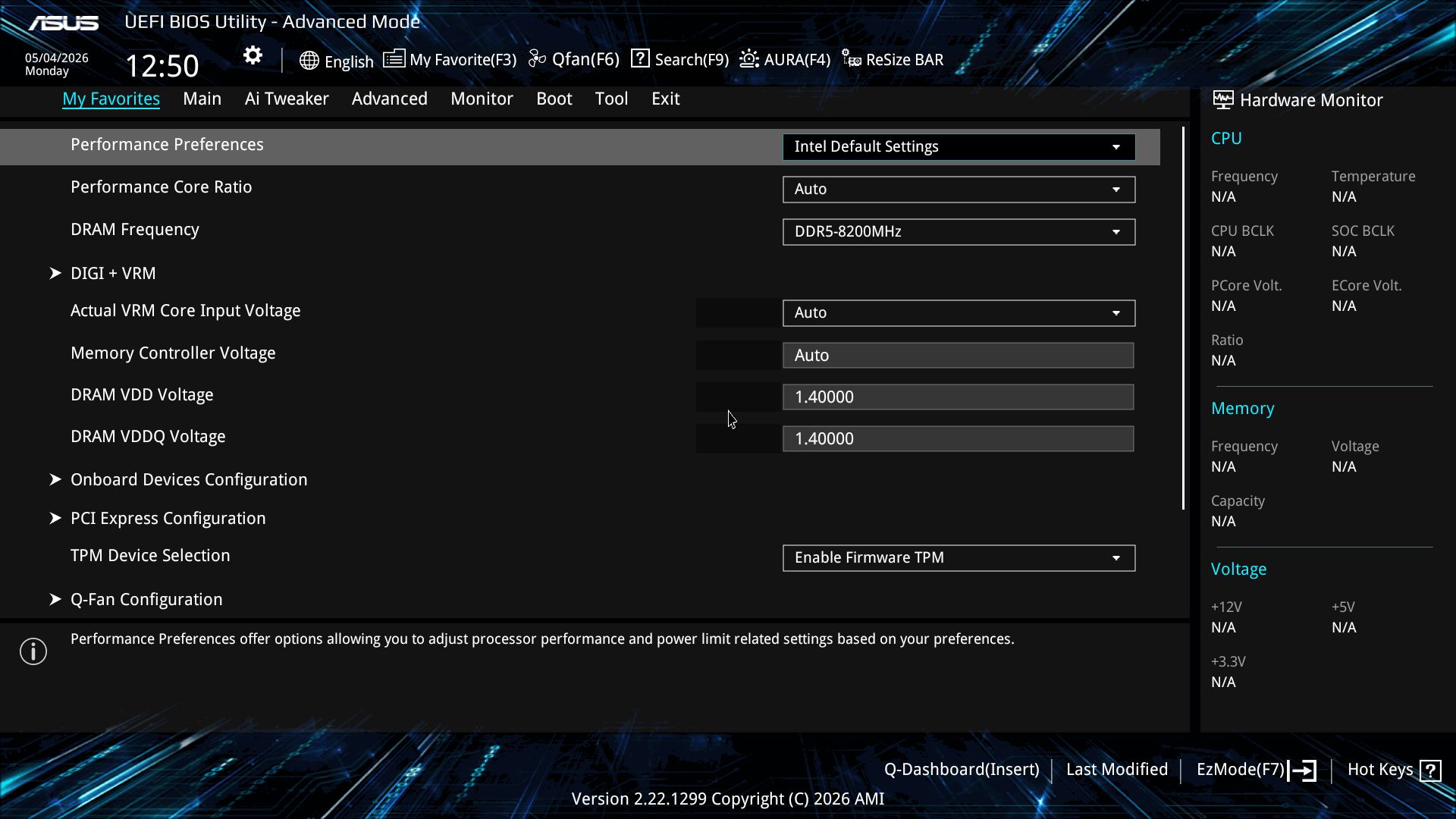Viewport: 1456px width, 819px height.
Task: Click the Version 2.22.1299 copyright text
Action: pos(728,799)
